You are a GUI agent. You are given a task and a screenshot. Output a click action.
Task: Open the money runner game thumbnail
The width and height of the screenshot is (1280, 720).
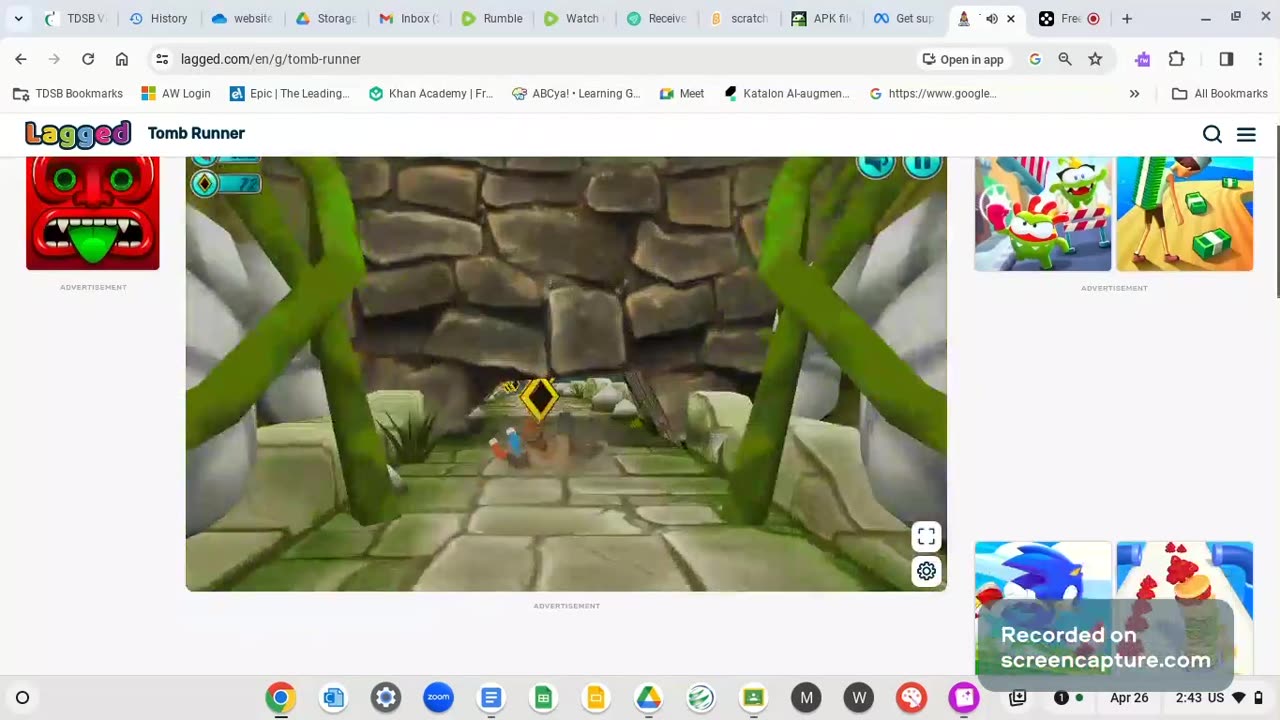pyautogui.click(x=1185, y=213)
